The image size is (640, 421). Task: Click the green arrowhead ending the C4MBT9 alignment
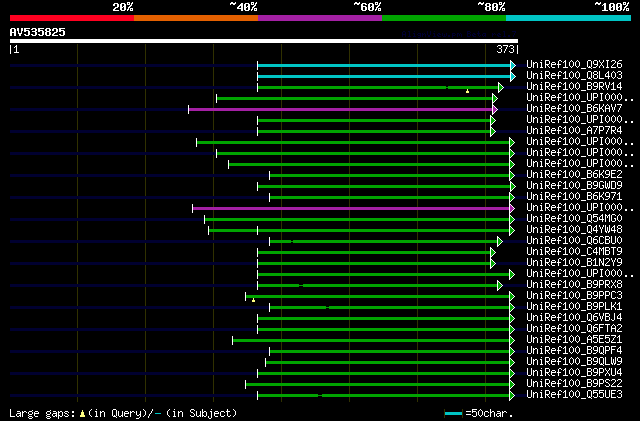(x=493, y=253)
